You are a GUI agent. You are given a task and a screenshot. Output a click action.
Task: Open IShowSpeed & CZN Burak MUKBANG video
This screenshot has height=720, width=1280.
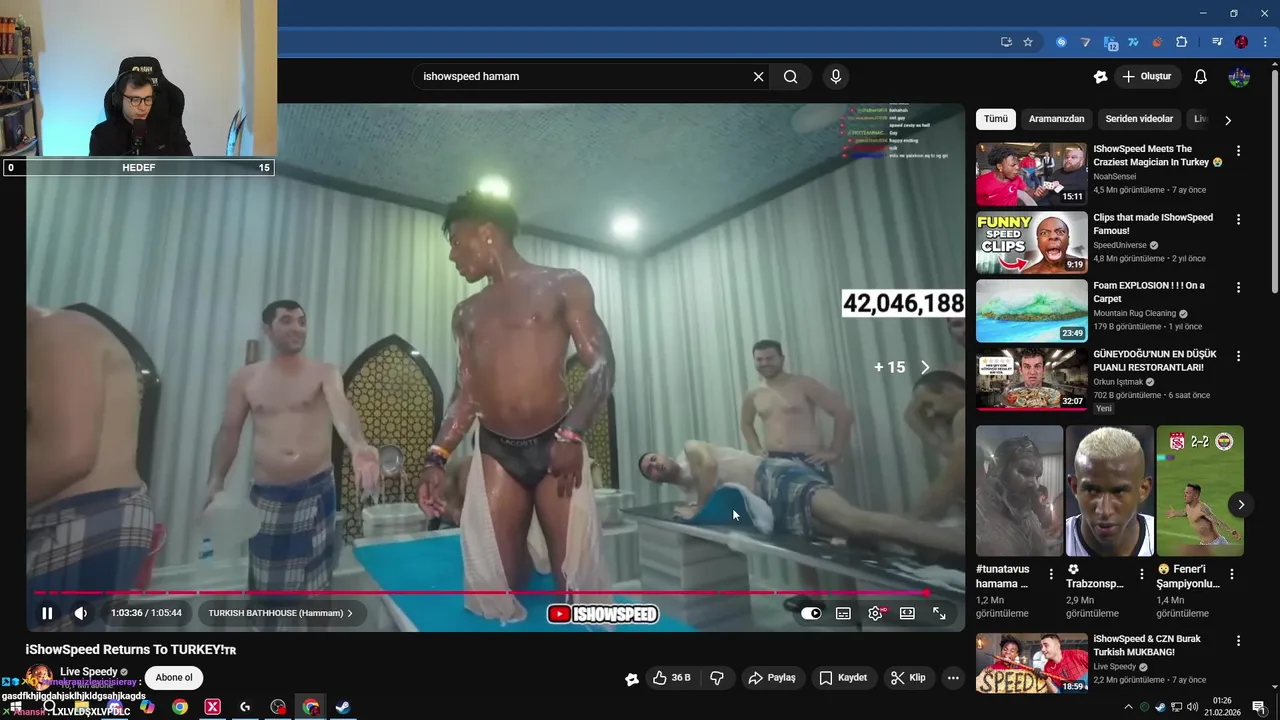pos(1031,663)
